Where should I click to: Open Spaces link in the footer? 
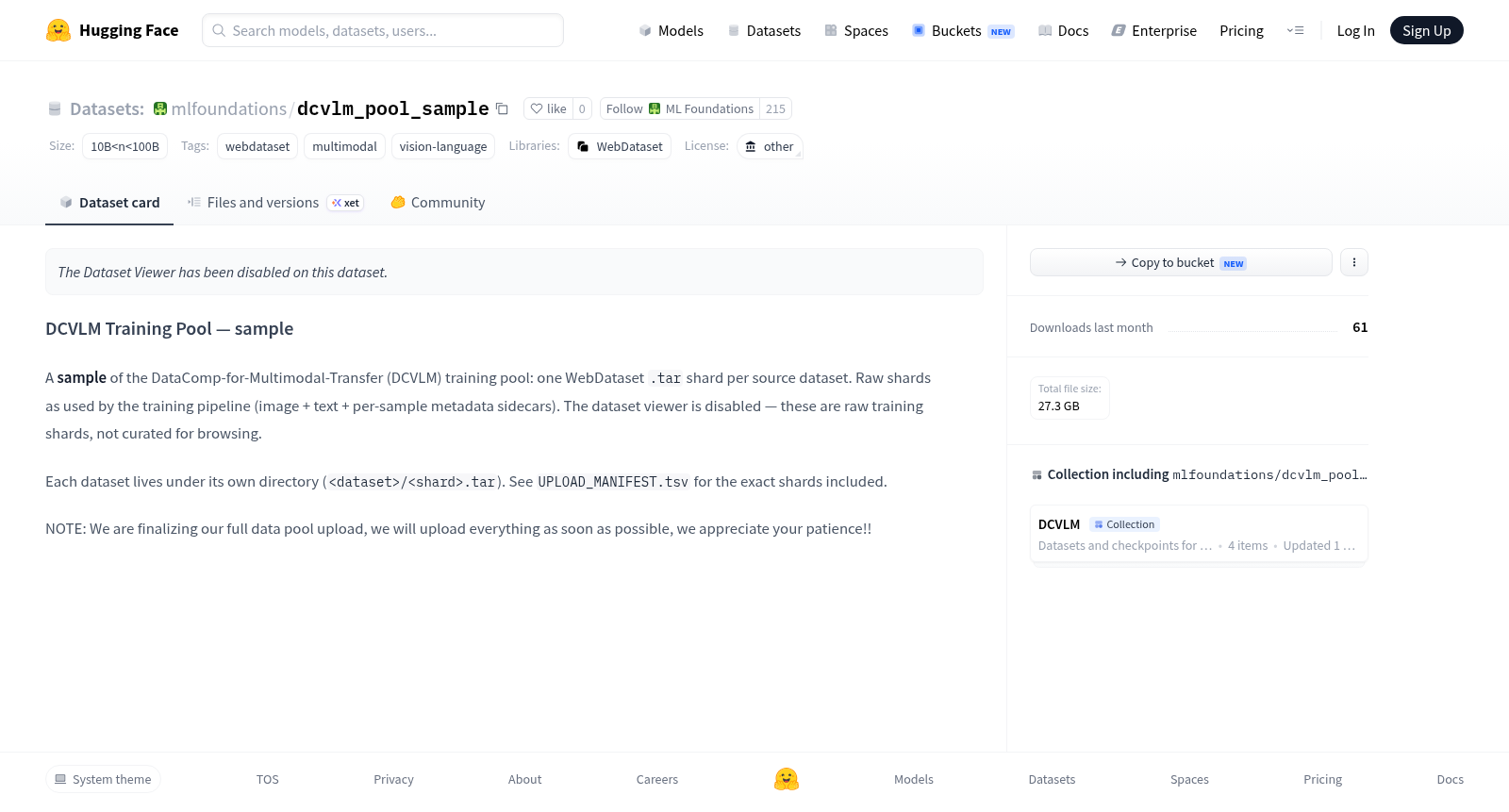pos(1189,779)
